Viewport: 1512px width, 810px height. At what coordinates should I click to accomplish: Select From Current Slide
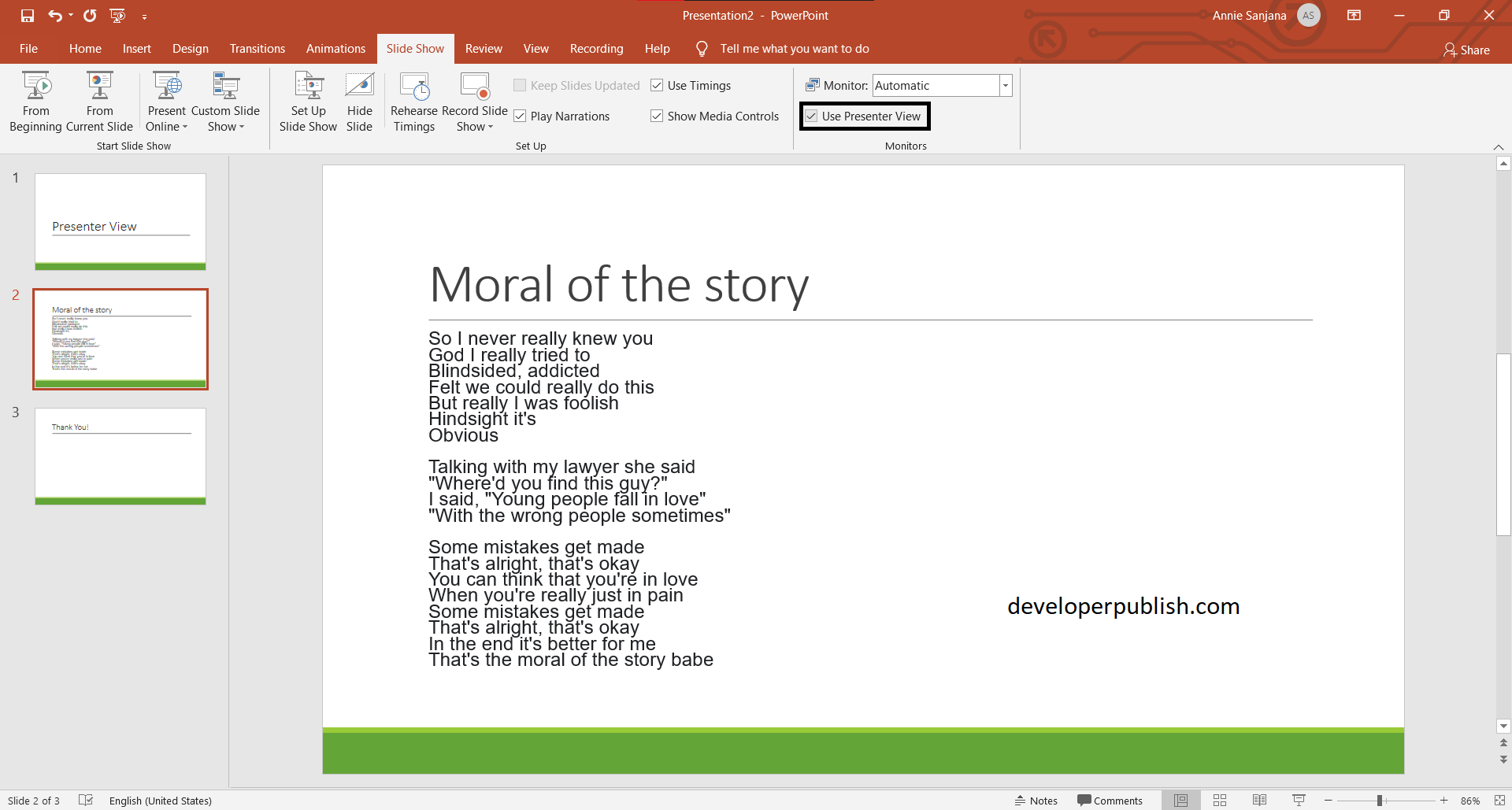[x=98, y=101]
